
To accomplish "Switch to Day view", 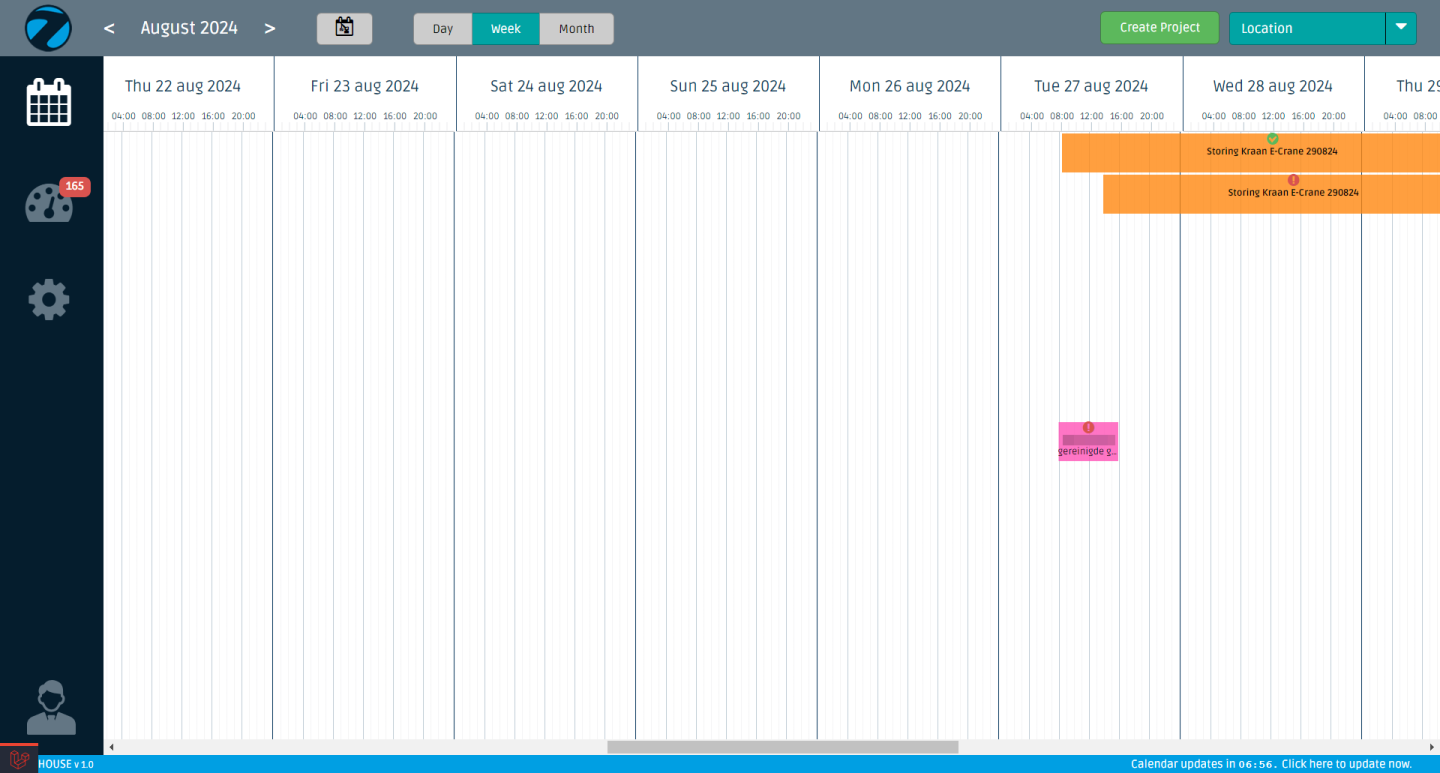I will tap(443, 29).
